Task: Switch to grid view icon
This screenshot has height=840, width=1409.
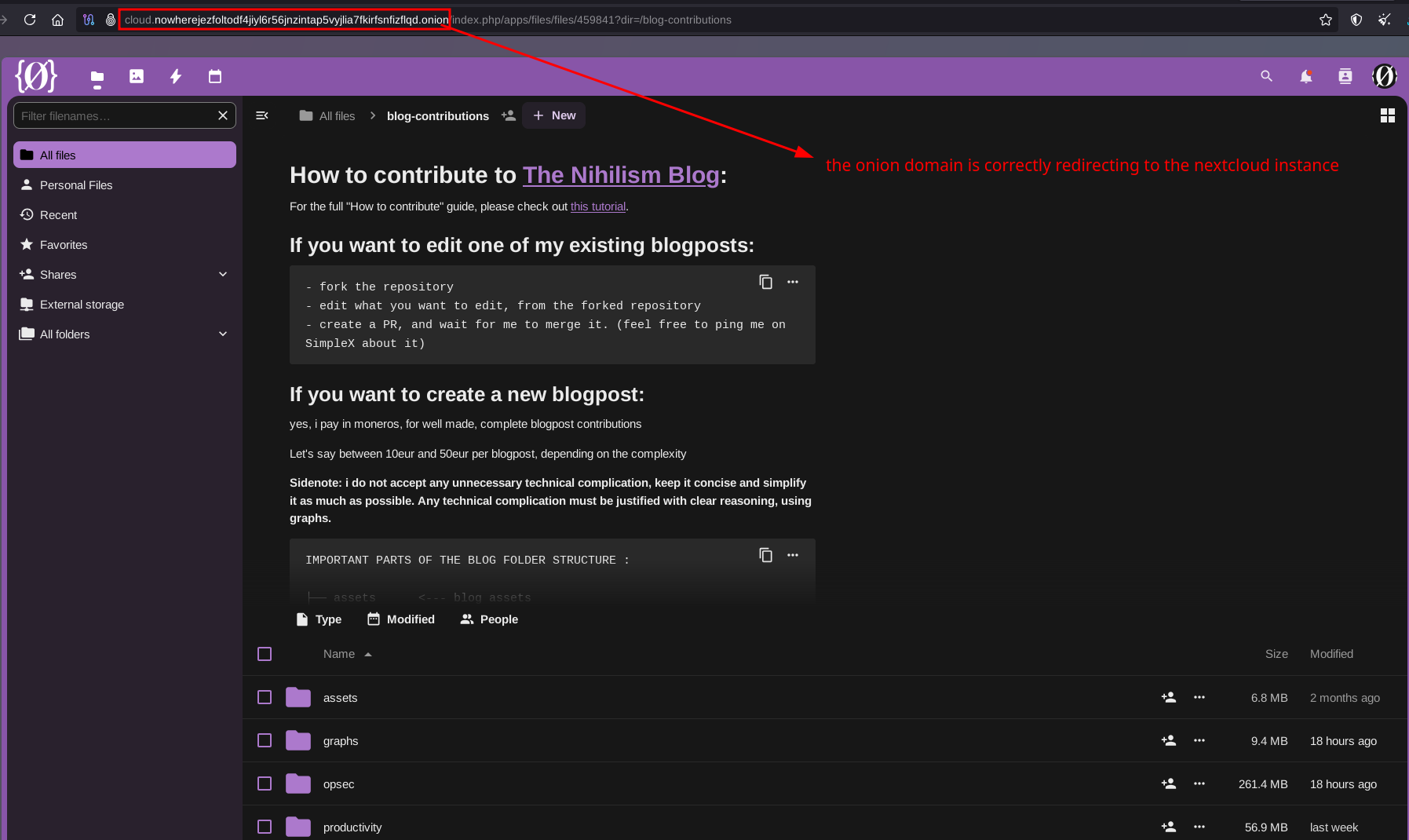Action: 1388,115
